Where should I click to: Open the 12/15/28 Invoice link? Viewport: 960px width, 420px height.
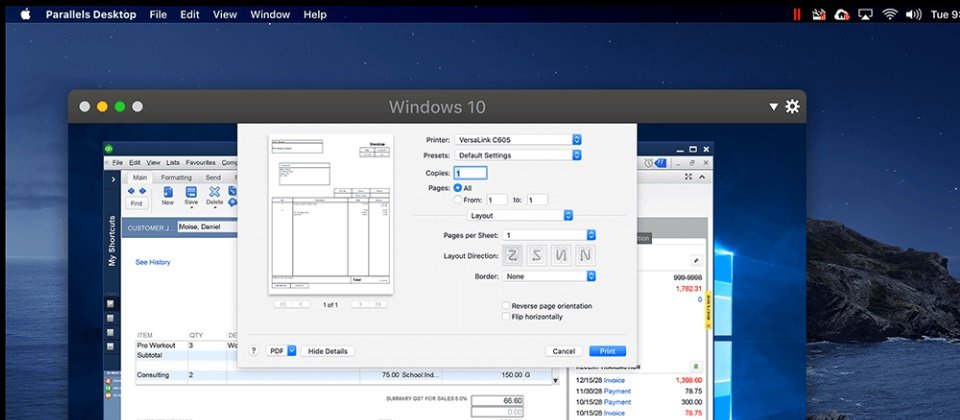coord(614,380)
